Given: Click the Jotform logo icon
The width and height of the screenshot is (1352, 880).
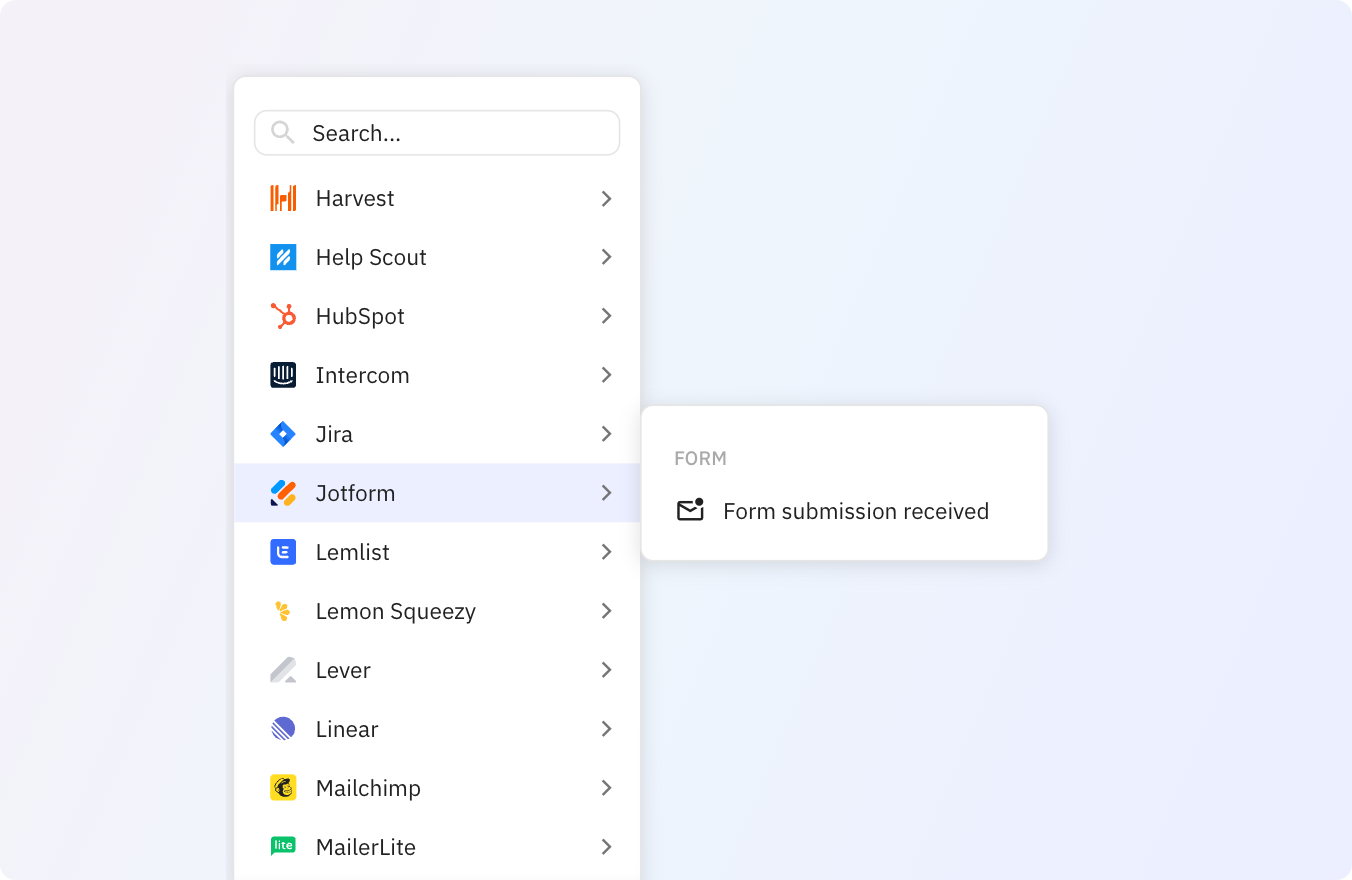Looking at the screenshot, I should [283, 493].
